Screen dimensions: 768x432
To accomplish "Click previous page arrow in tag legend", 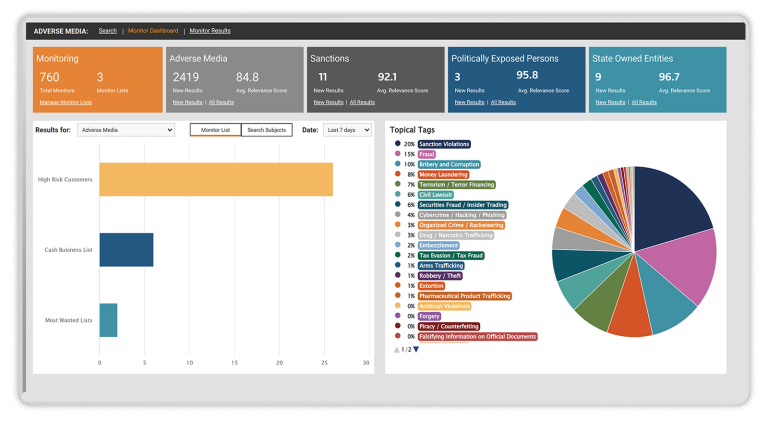I will [397, 349].
